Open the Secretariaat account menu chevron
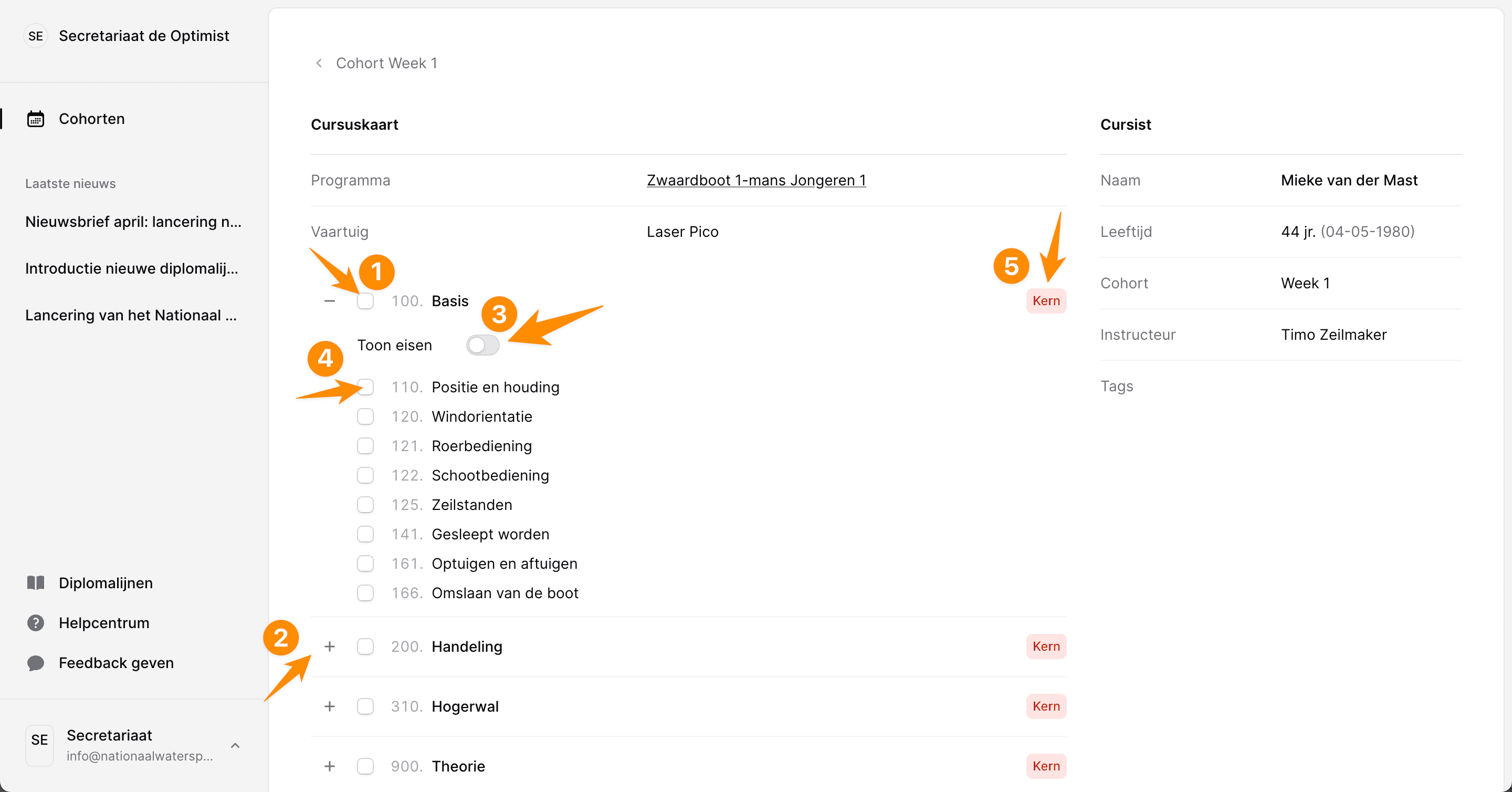Screen dimensions: 1512x792 pos(235,745)
